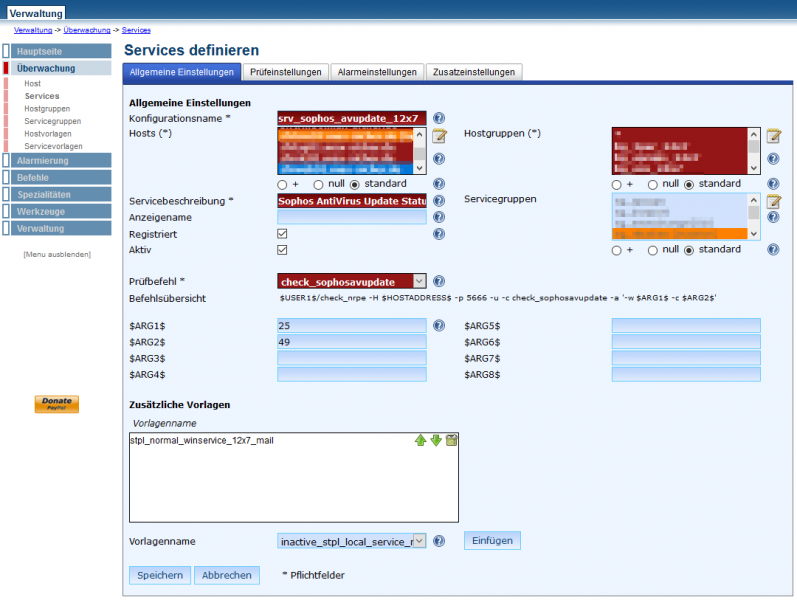
Task: Open help for Prüfbefehl dropdown
Action: point(439,281)
